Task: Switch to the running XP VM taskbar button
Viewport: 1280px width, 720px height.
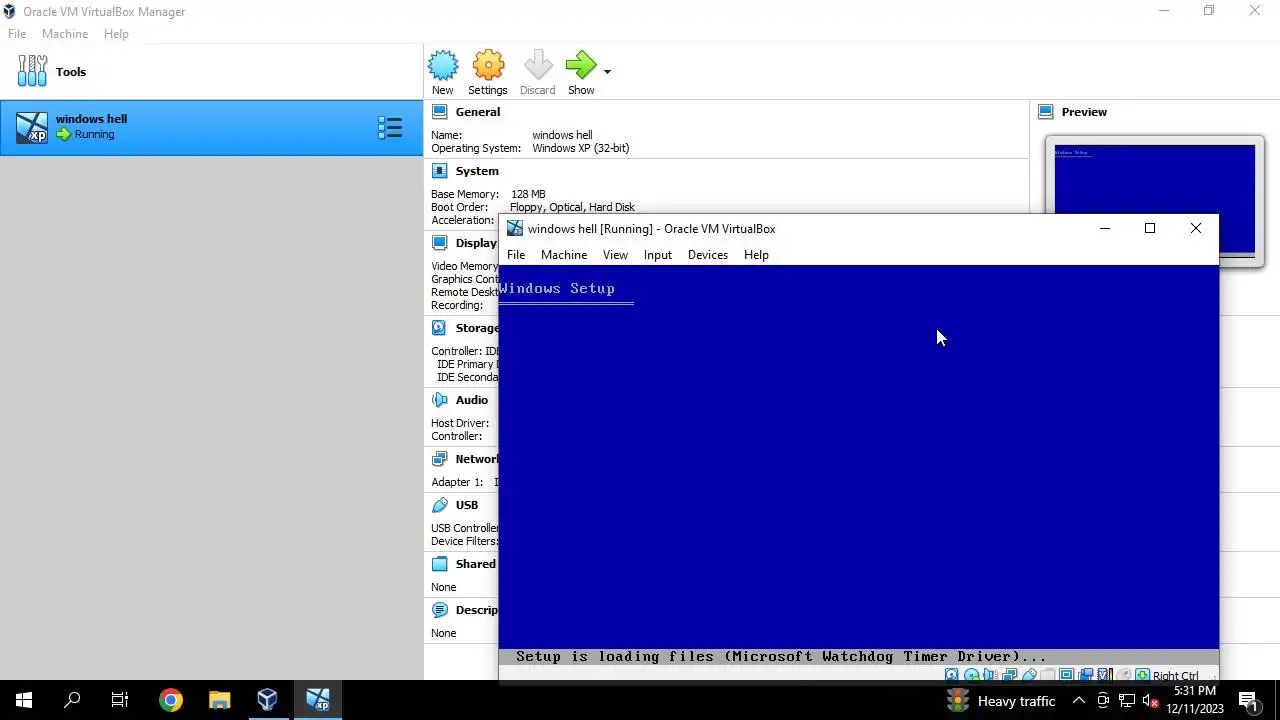Action: [317, 700]
